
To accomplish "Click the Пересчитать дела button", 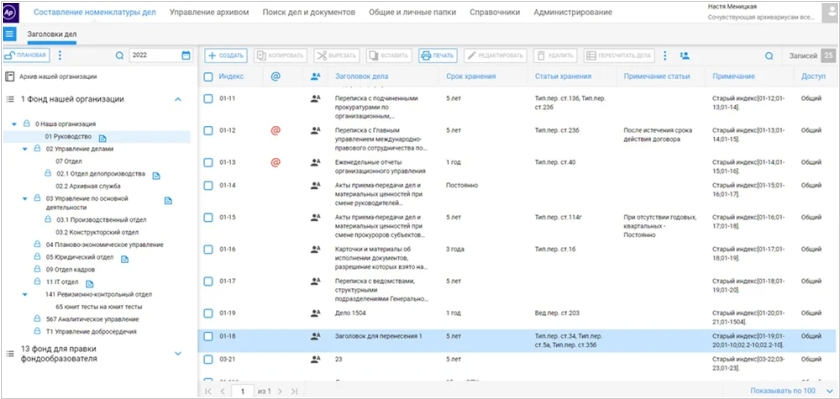I will (x=619, y=56).
